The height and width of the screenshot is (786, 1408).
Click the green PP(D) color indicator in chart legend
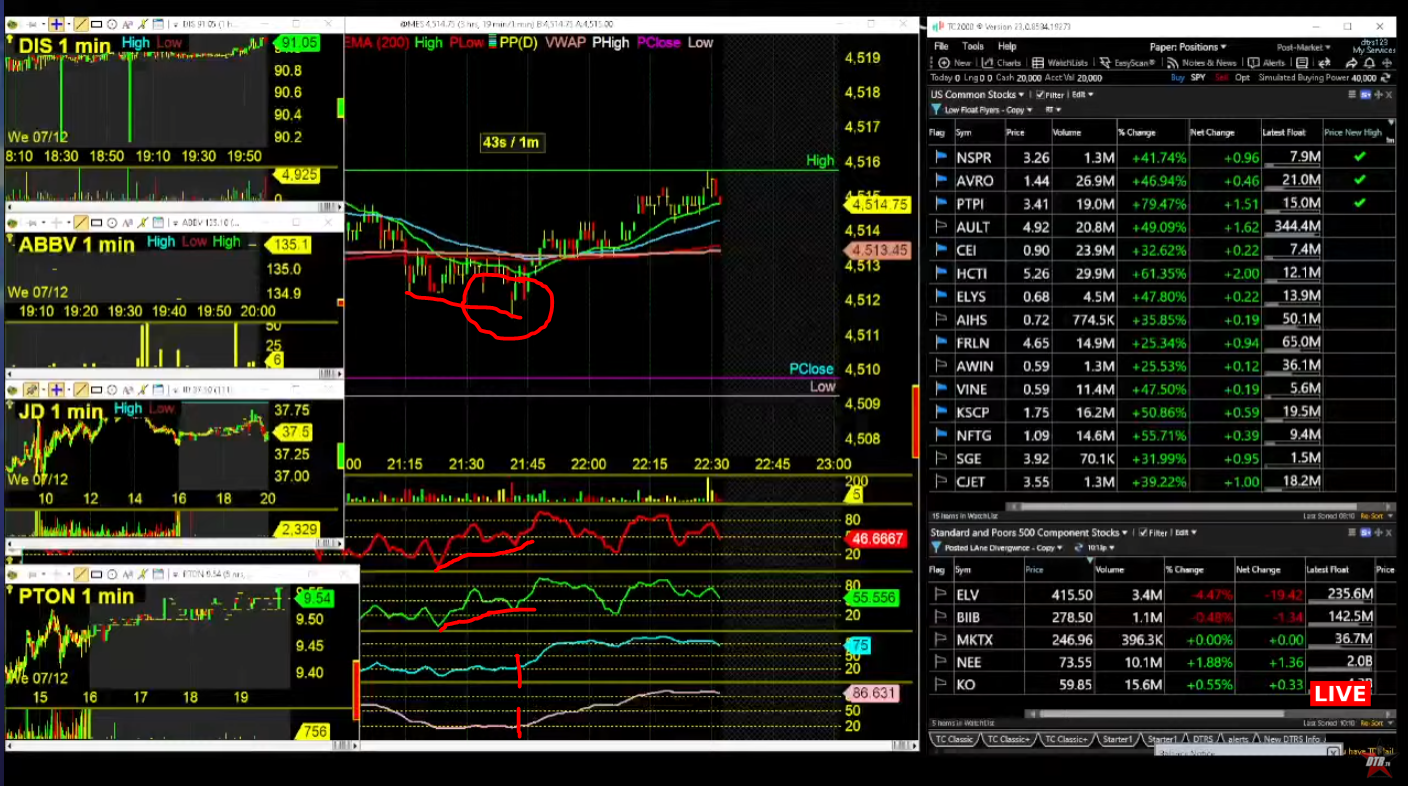pyautogui.click(x=491, y=43)
